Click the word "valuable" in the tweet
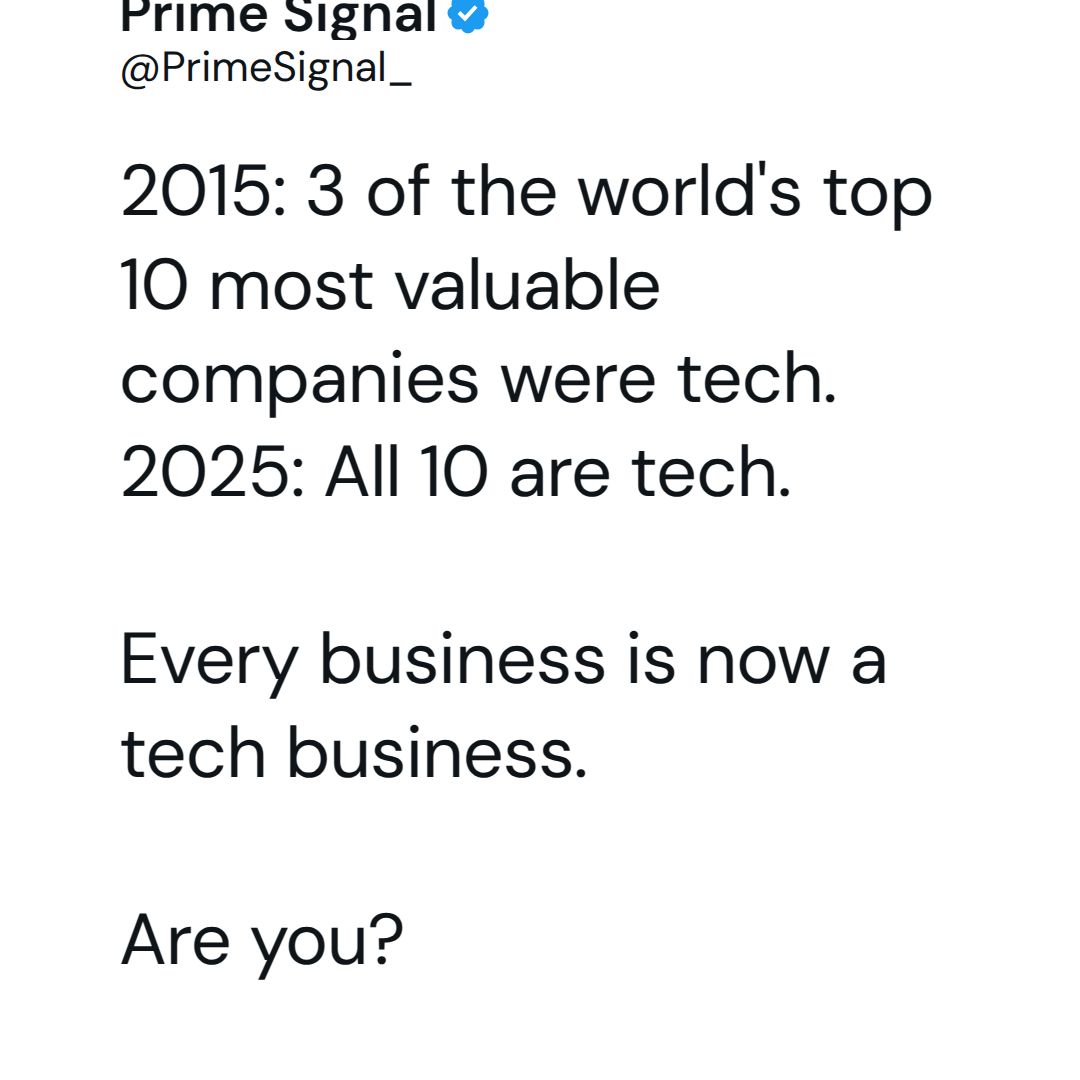The height and width of the screenshot is (1080, 1080). coord(527,285)
